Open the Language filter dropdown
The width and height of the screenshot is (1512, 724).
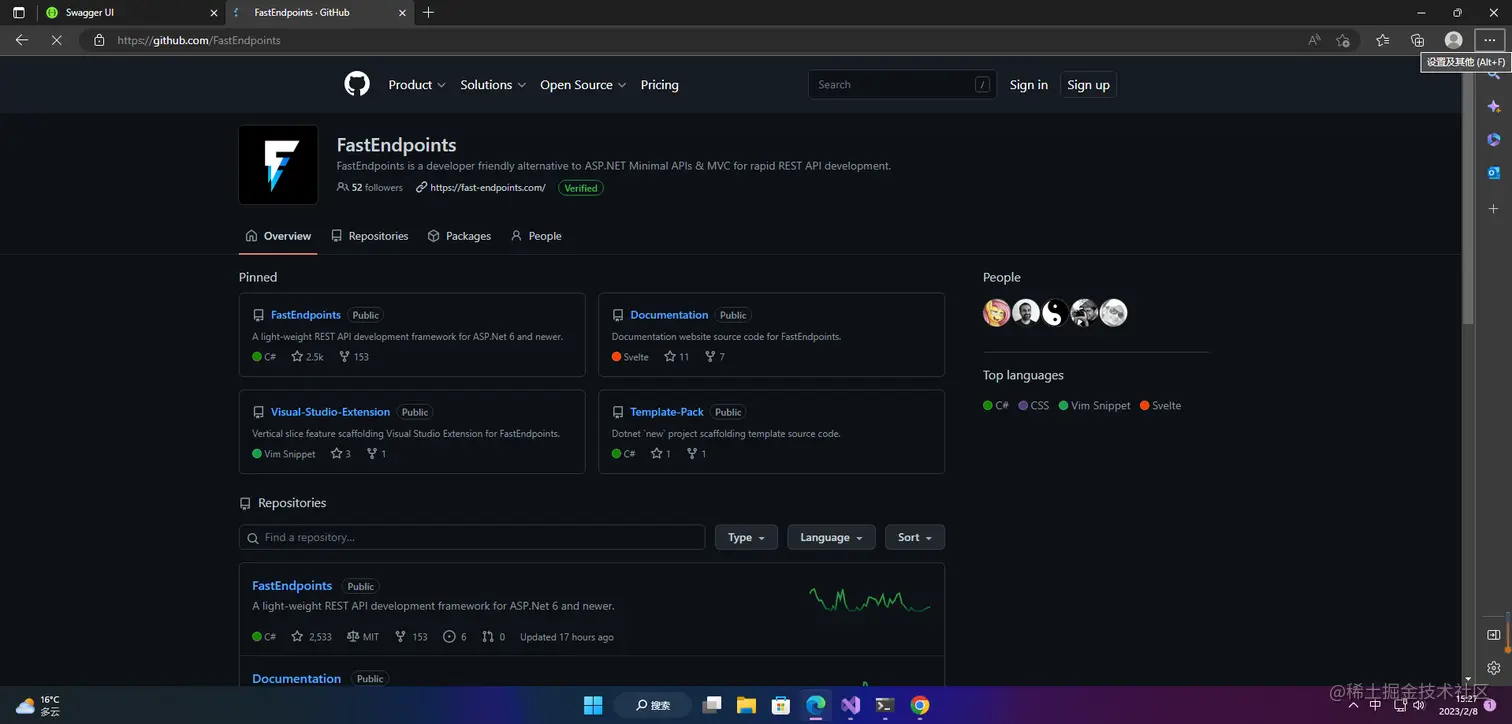(x=831, y=537)
